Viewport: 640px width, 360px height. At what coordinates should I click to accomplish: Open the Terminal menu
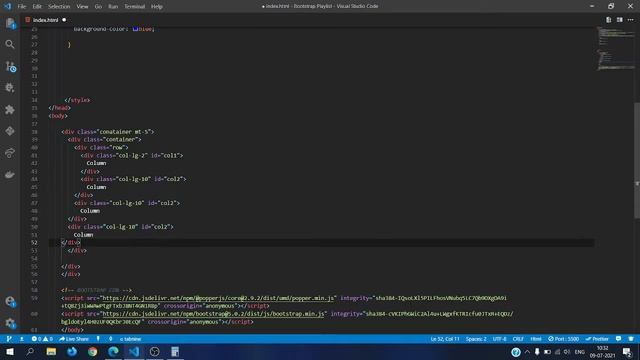point(134,7)
